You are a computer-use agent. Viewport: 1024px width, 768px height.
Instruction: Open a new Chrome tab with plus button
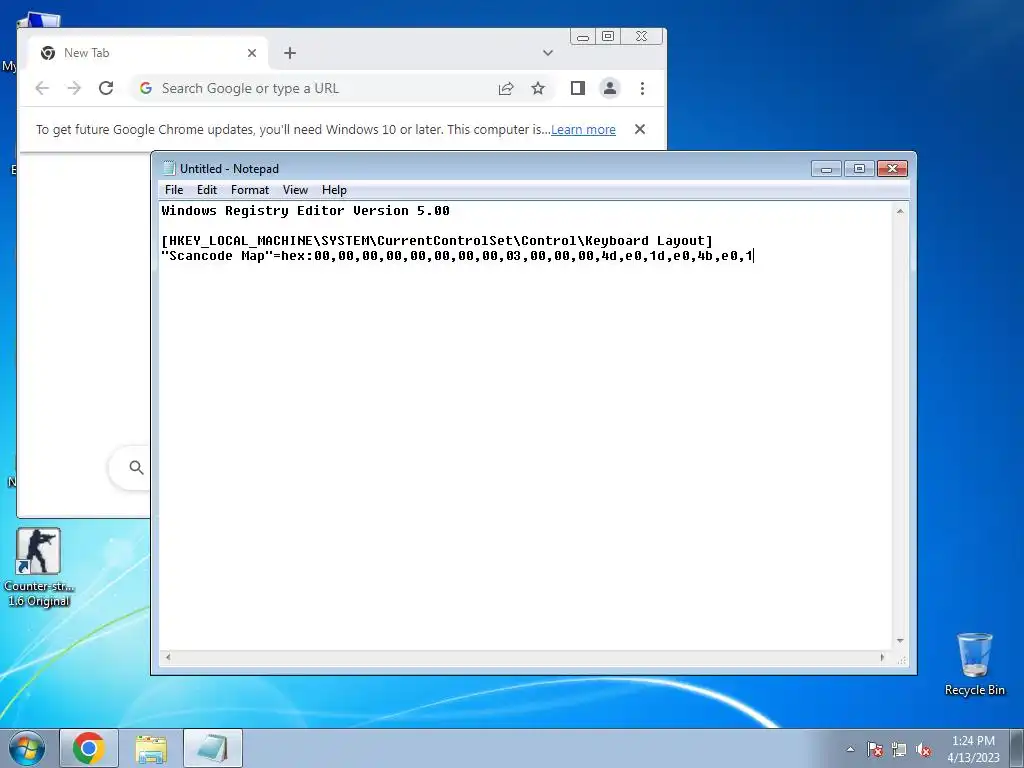coord(290,53)
